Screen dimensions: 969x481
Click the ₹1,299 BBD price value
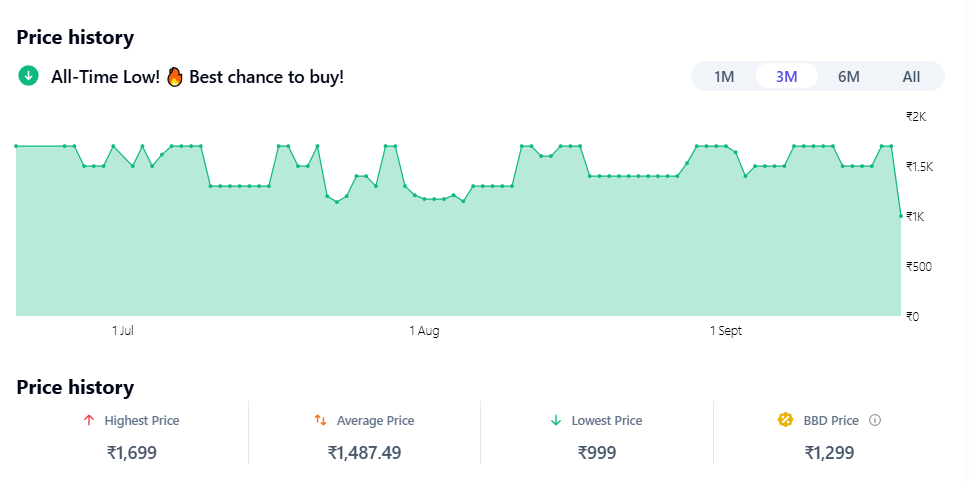pos(829,453)
